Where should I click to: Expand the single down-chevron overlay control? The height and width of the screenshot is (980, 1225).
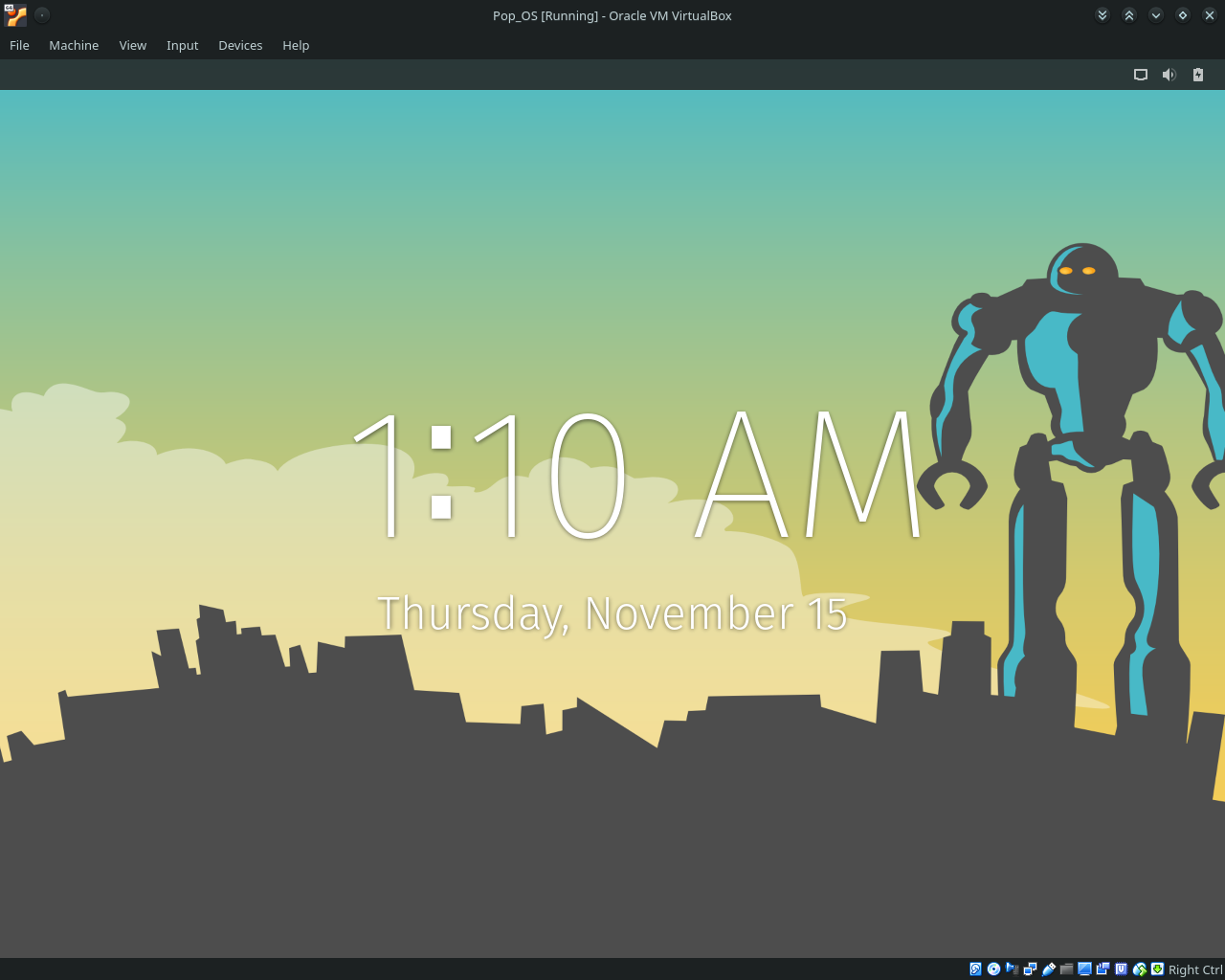[x=1155, y=14]
